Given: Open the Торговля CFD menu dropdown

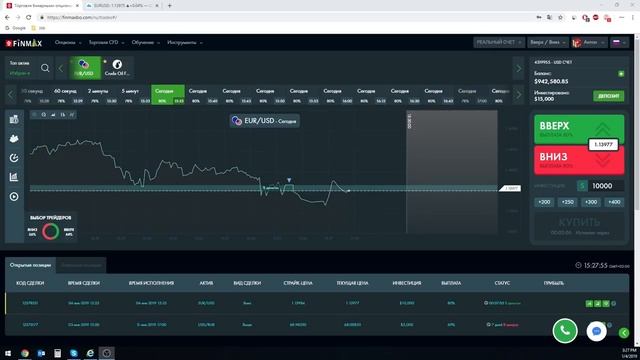Looking at the screenshot, I should (106, 42).
